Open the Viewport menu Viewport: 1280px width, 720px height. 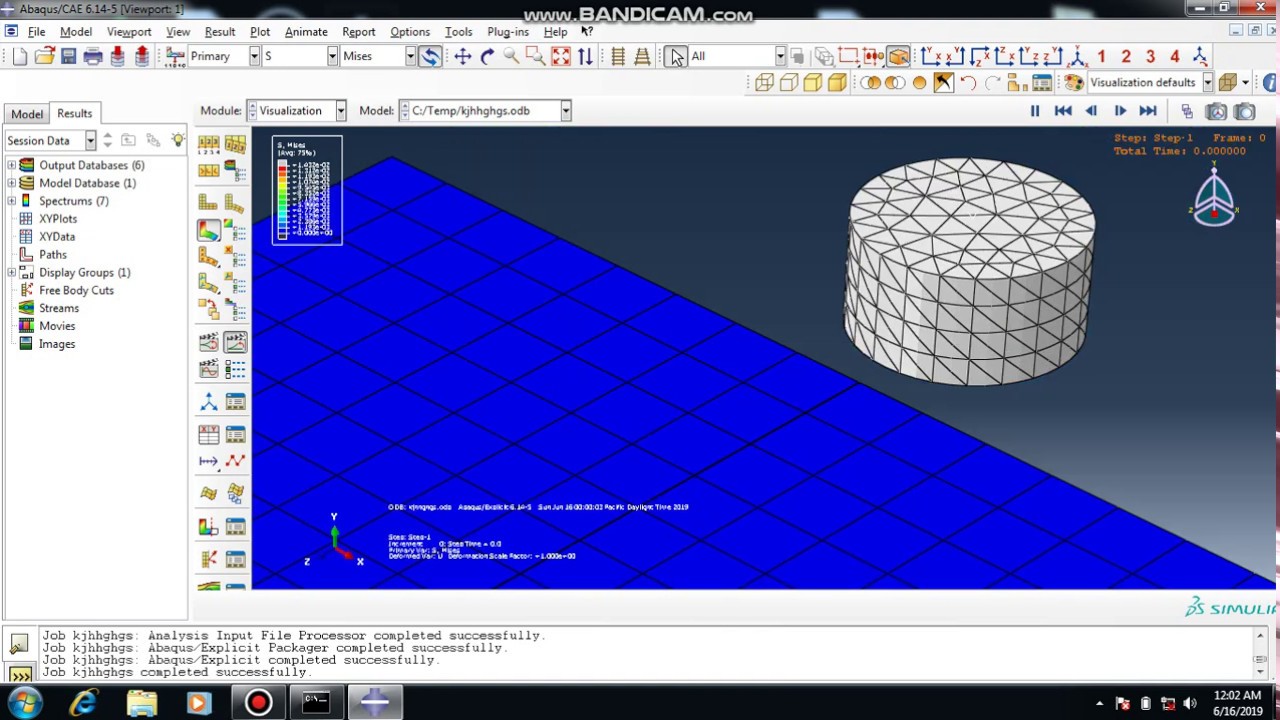coord(129,32)
